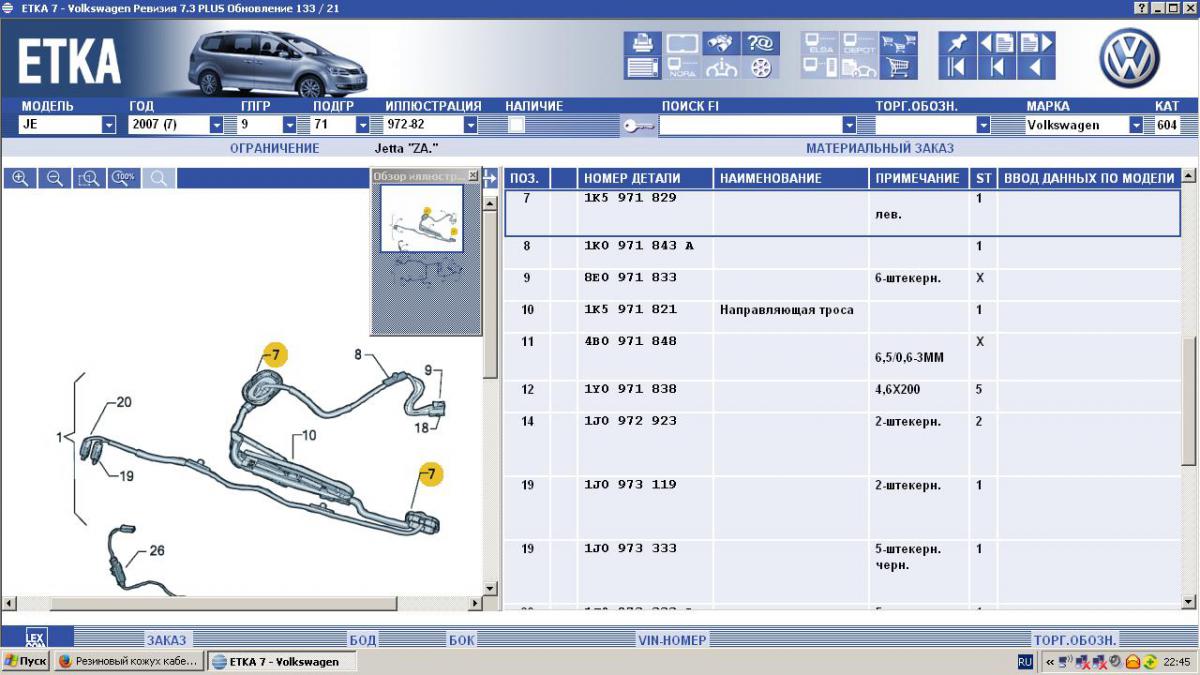Zoom in on the illustration

click(20, 178)
